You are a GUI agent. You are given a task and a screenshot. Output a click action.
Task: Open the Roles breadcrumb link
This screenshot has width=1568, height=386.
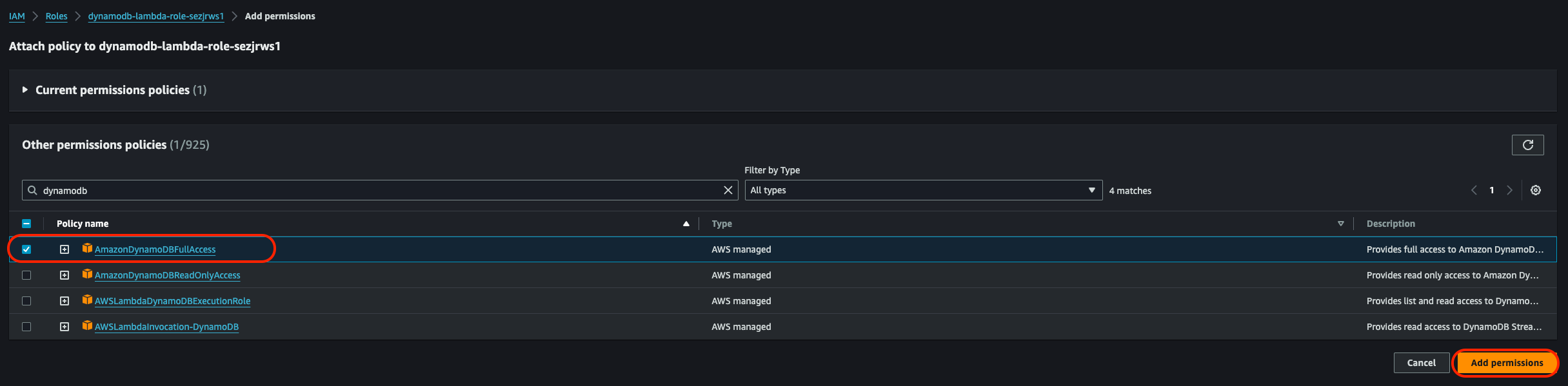[x=56, y=16]
